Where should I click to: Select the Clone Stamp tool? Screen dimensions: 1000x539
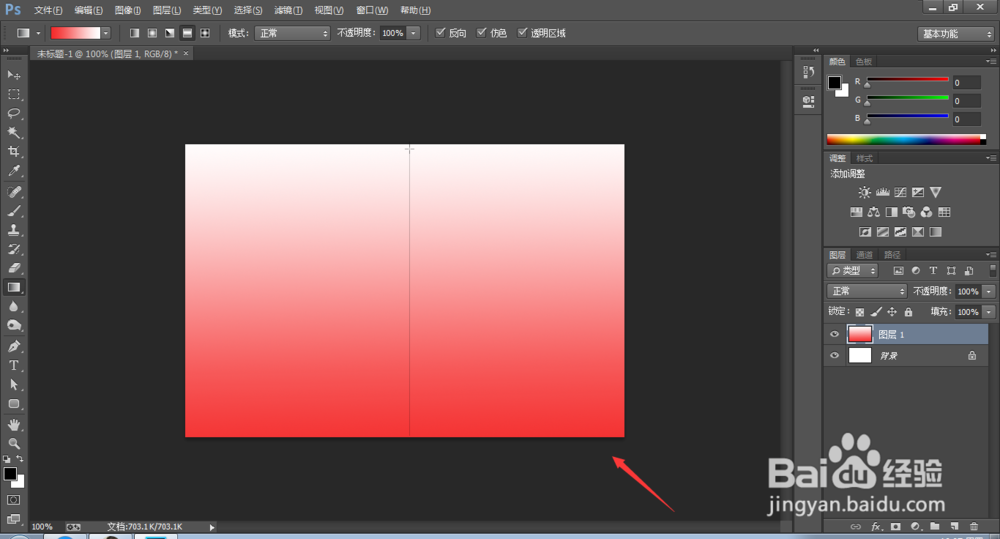pos(13,230)
